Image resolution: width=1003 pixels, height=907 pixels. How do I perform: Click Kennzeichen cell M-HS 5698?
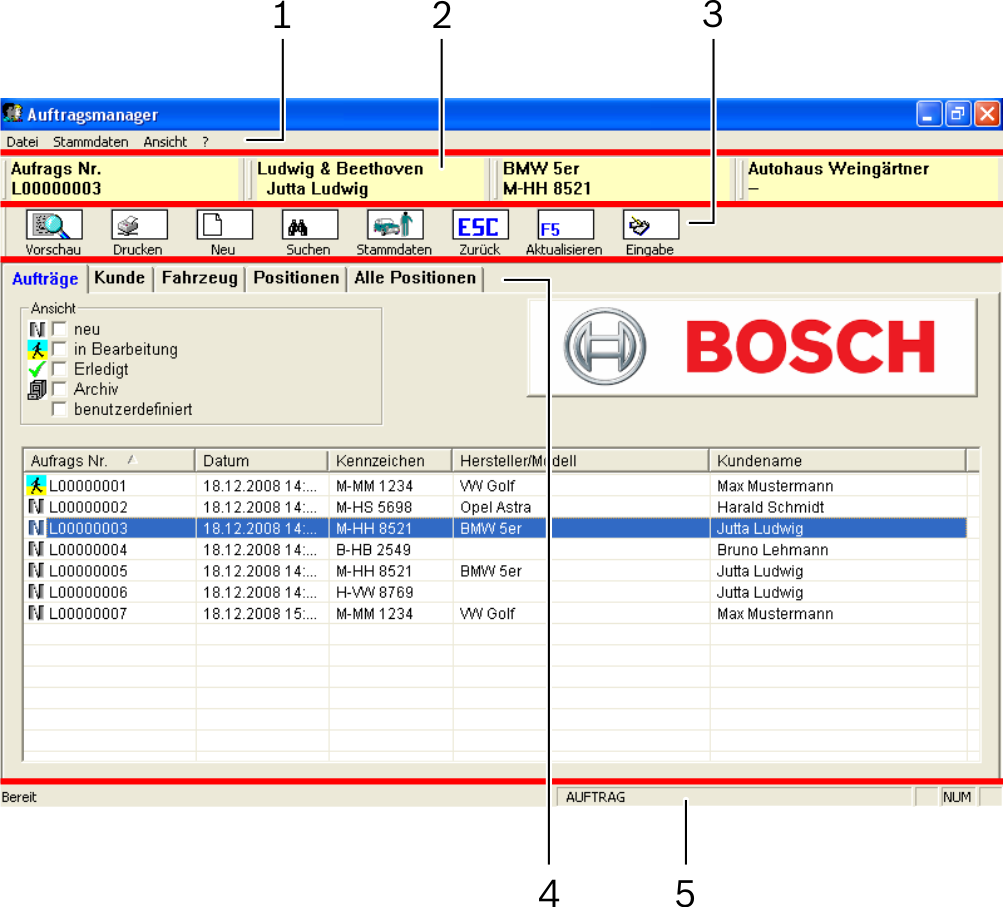pyautogui.click(x=374, y=507)
